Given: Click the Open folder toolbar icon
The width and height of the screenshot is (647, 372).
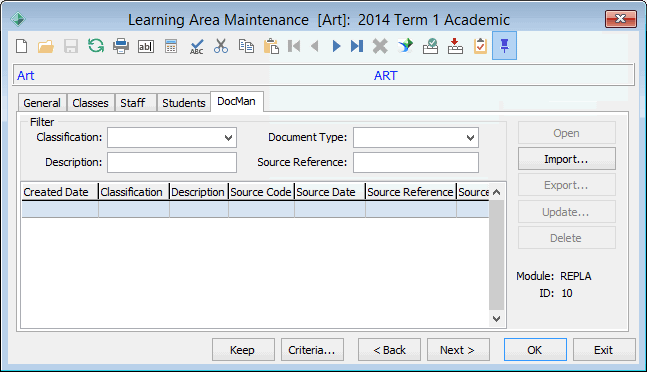Looking at the screenshot, I should 46,46.
